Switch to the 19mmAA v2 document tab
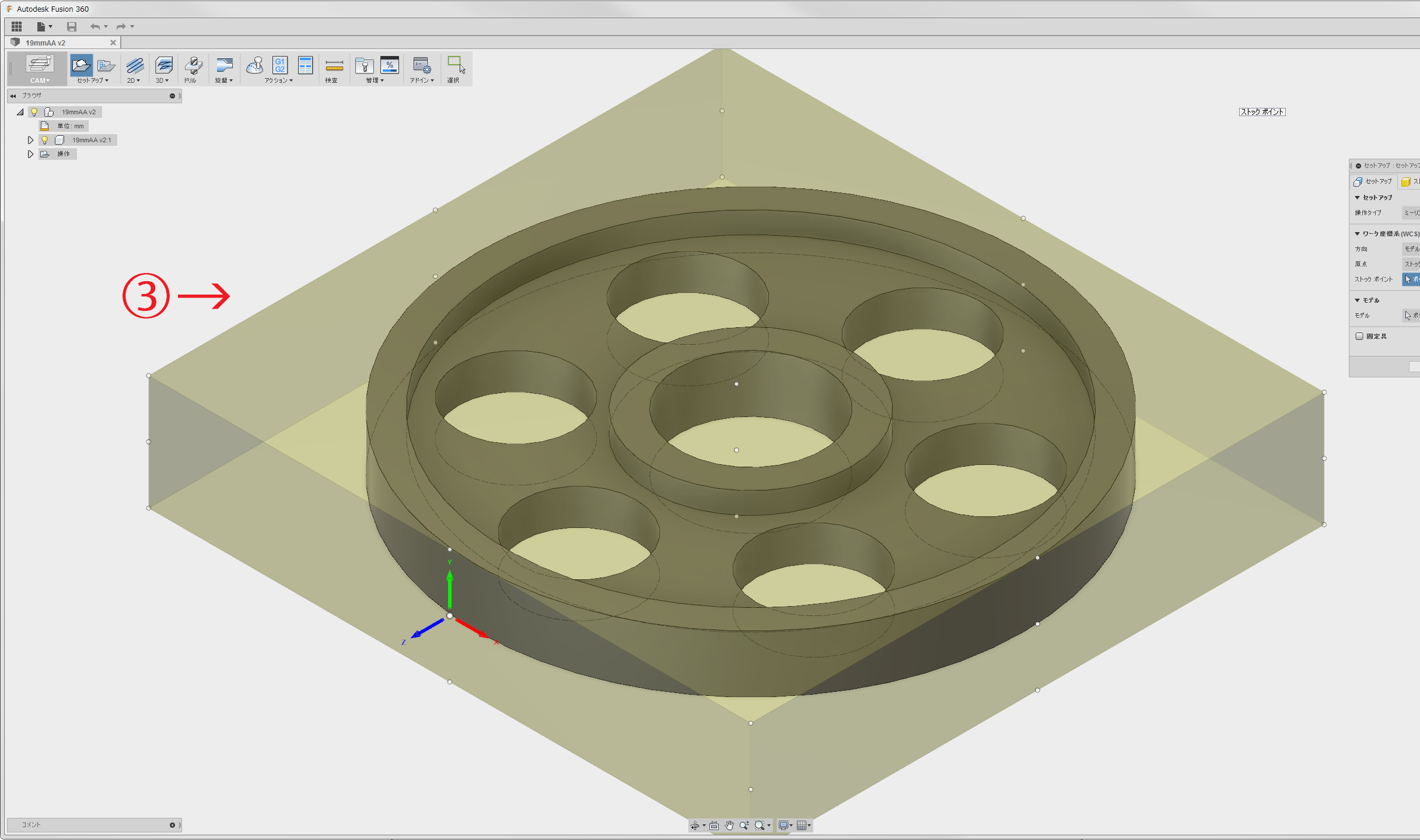This screenshot has width=1420, height=840. tap(46, 43)
